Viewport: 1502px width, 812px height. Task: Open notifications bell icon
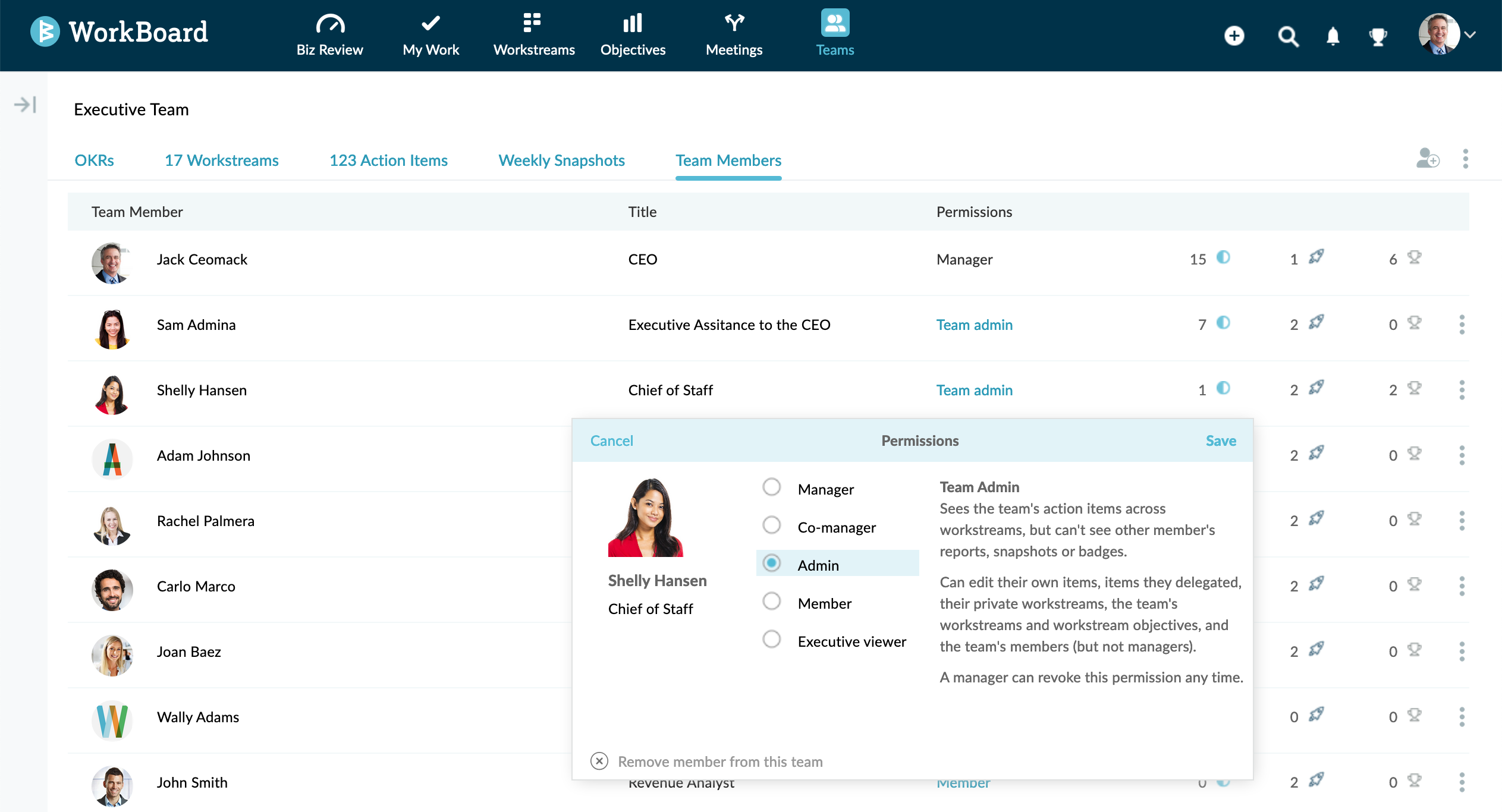coord(1333,37)
